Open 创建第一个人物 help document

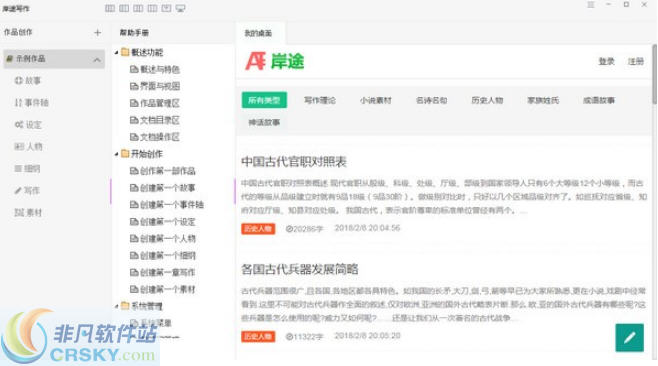(x=163, y=238)
